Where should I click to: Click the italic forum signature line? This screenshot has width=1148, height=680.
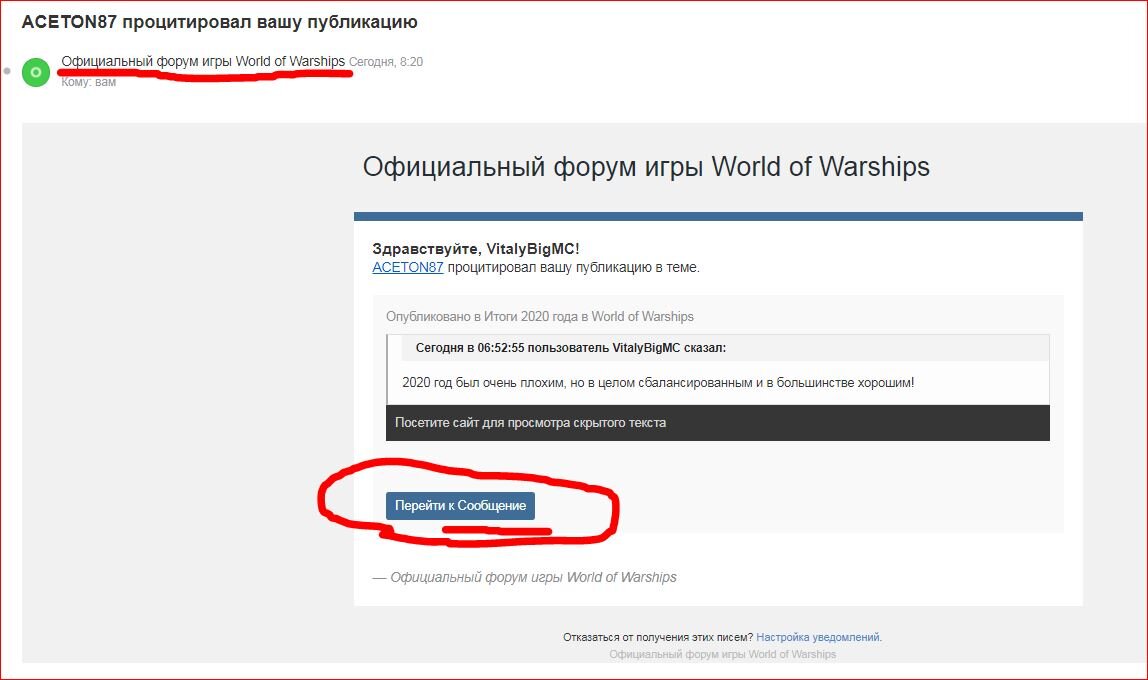tap(524, 577)
